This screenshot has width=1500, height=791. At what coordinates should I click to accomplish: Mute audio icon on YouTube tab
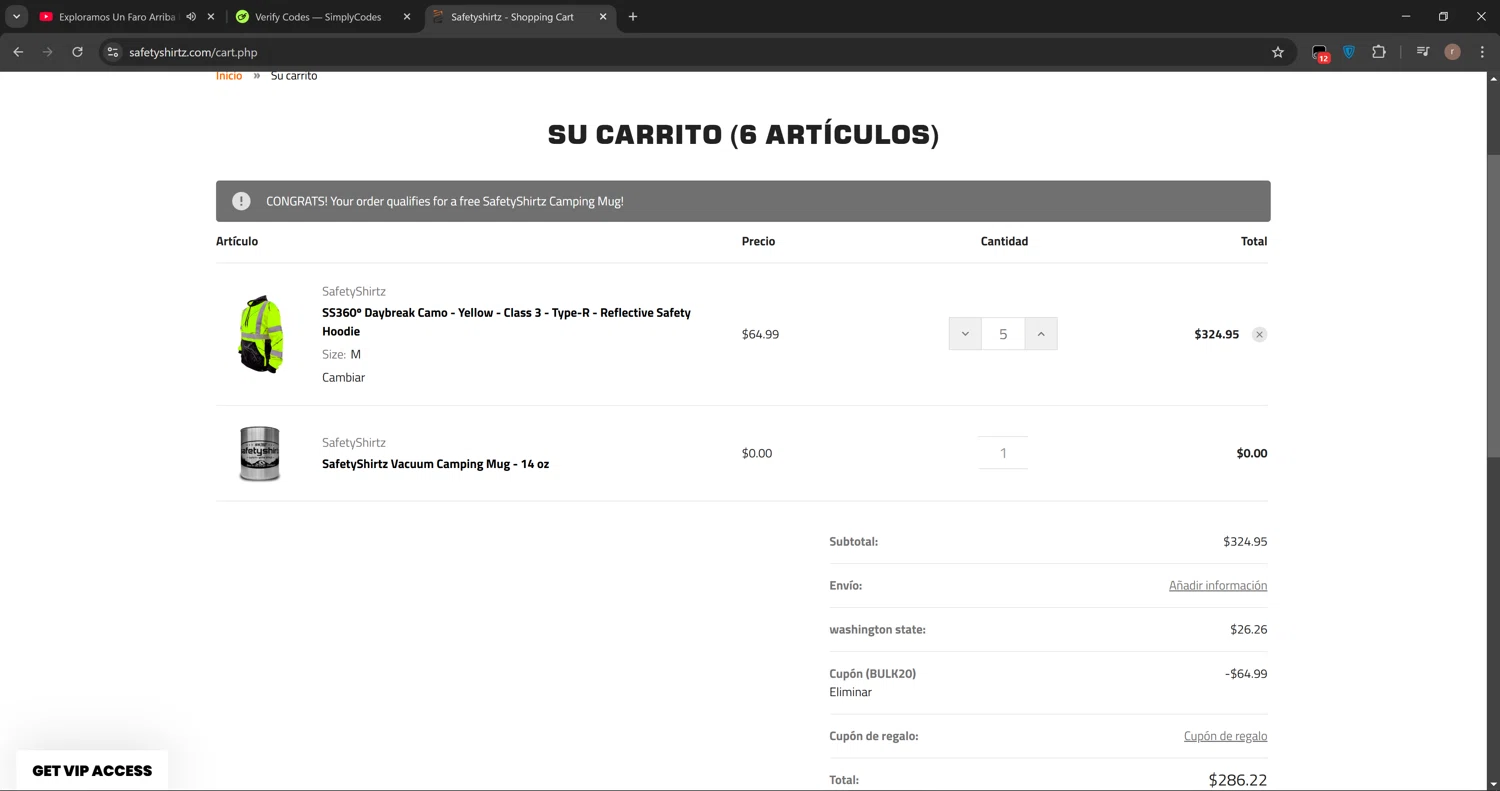(x=191, y=17)
